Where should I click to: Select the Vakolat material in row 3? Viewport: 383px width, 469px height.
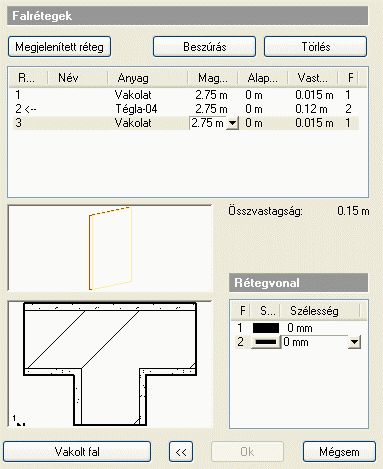pyautogui.click(x=133, y=123)
